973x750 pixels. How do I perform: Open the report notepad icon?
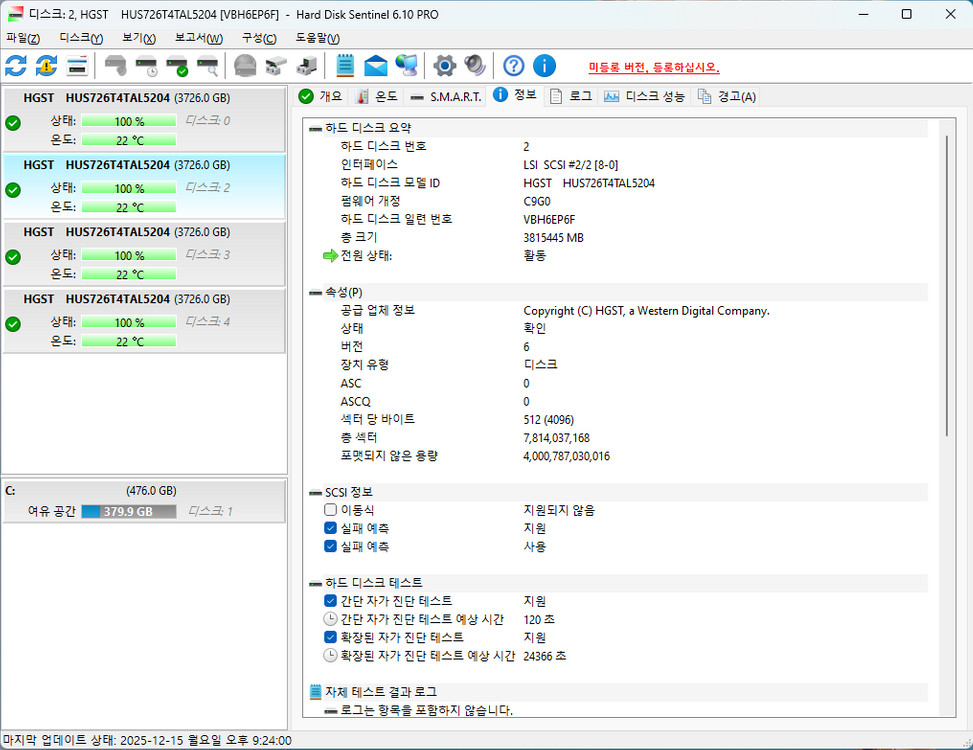tap(346, 65)
